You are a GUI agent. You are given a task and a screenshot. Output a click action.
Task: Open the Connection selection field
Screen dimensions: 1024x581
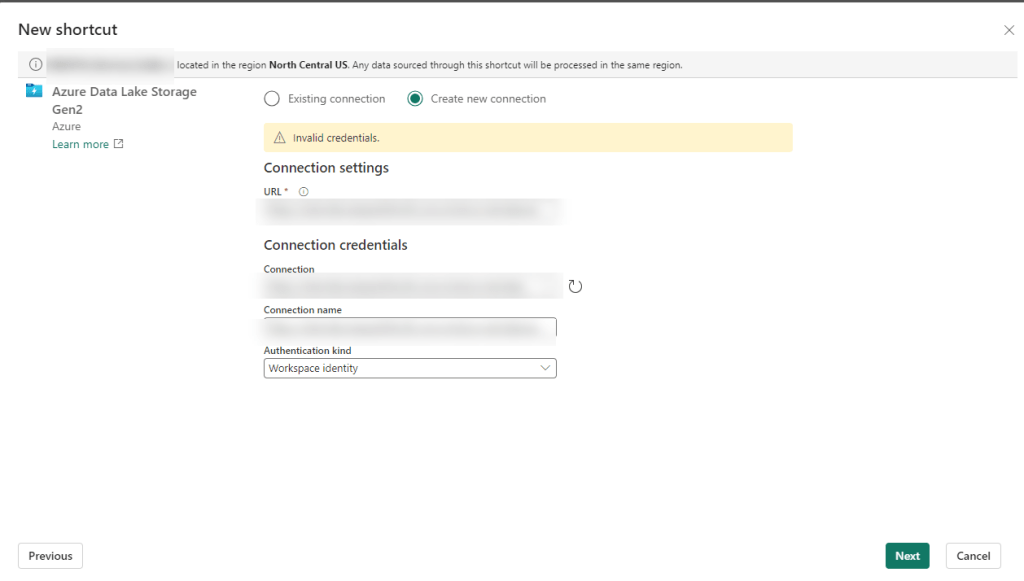[410, 286]
